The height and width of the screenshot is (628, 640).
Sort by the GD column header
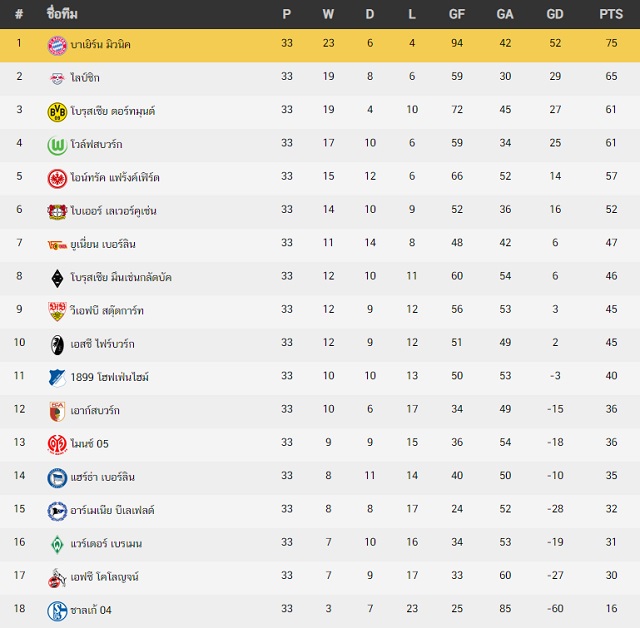point(555,14)
